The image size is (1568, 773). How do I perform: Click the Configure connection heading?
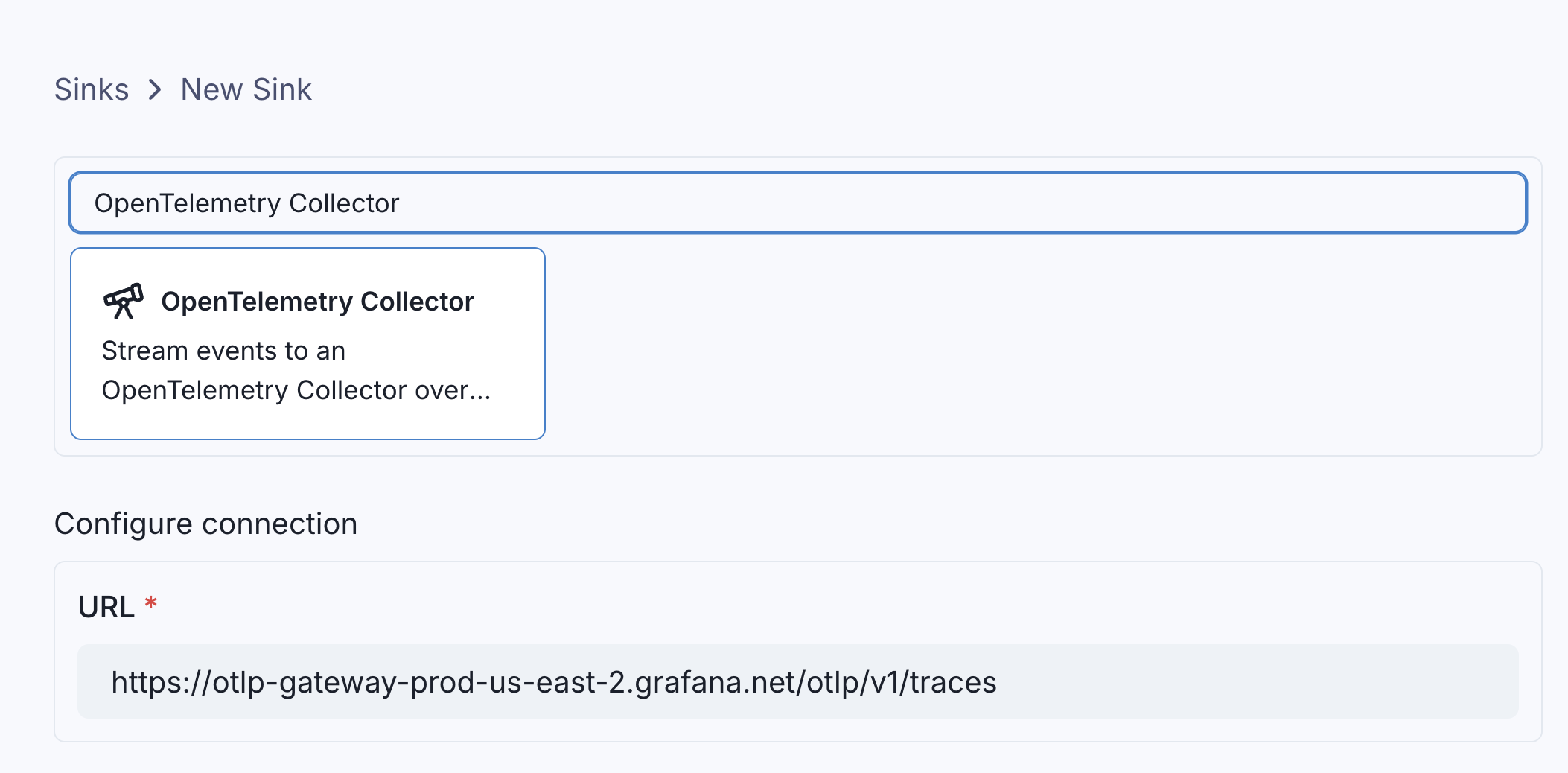(x=205, y=524)
